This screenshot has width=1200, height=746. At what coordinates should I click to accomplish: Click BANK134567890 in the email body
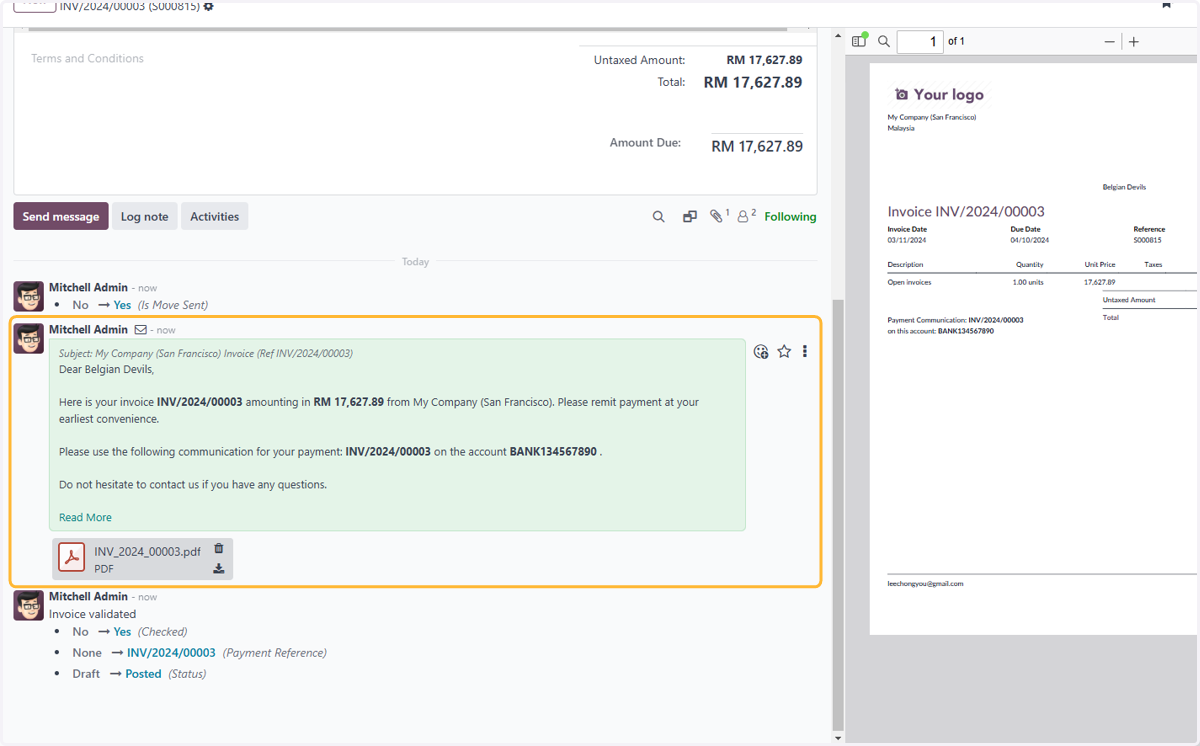pyautogui.click(x=553, y=451)
